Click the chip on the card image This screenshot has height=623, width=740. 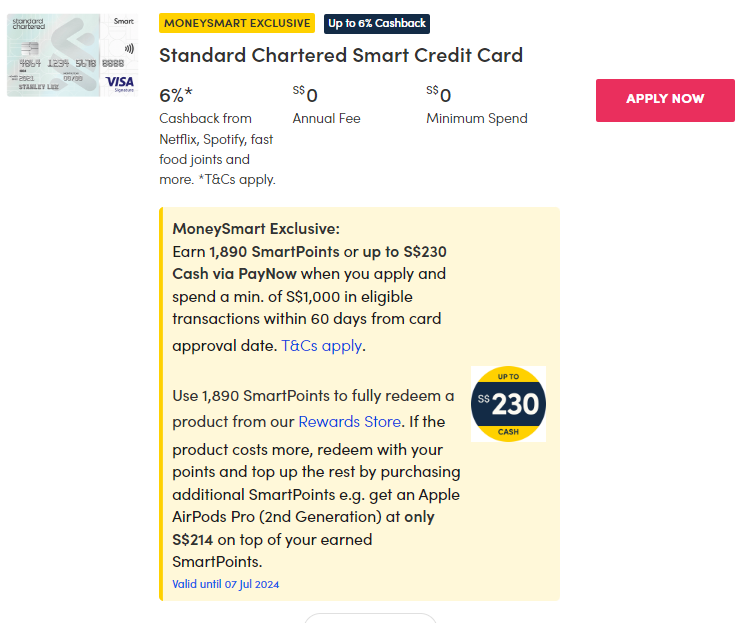(x=27, y=49)
